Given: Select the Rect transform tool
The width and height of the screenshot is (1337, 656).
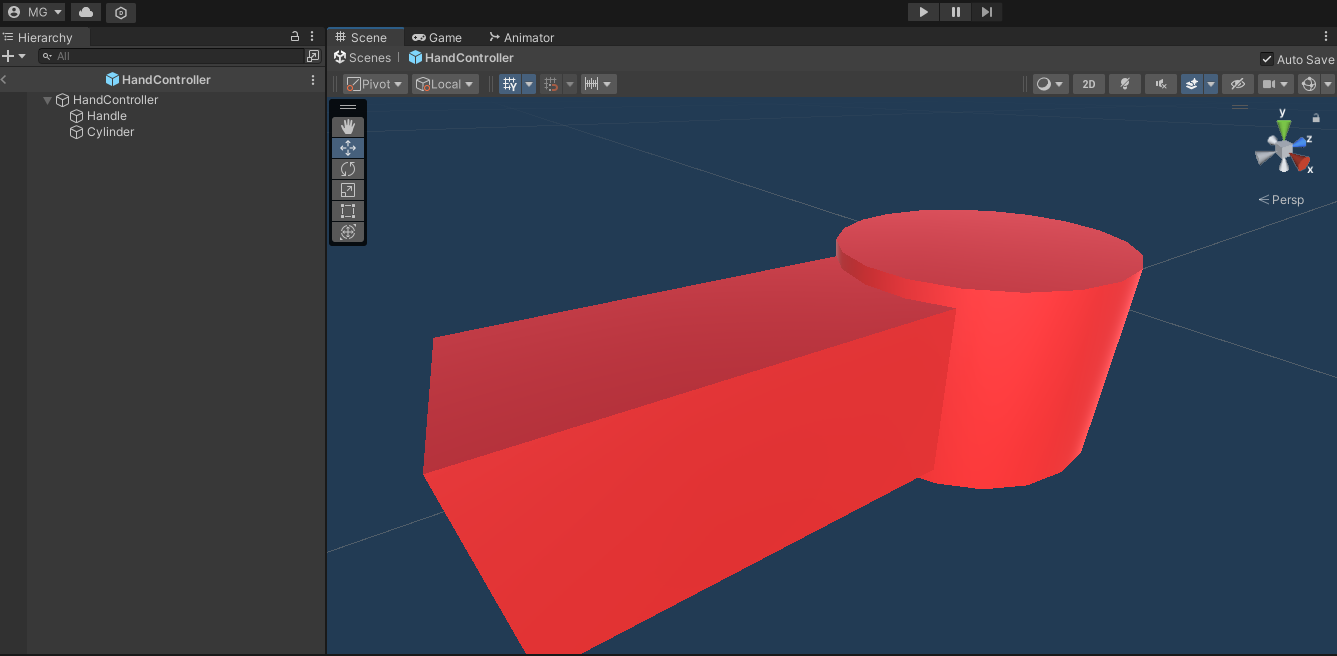Looking at the screenshot, I should 348,211.
